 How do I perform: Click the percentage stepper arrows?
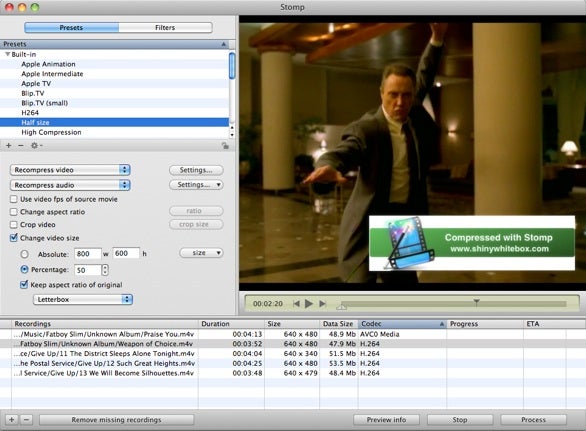(105, 270)
